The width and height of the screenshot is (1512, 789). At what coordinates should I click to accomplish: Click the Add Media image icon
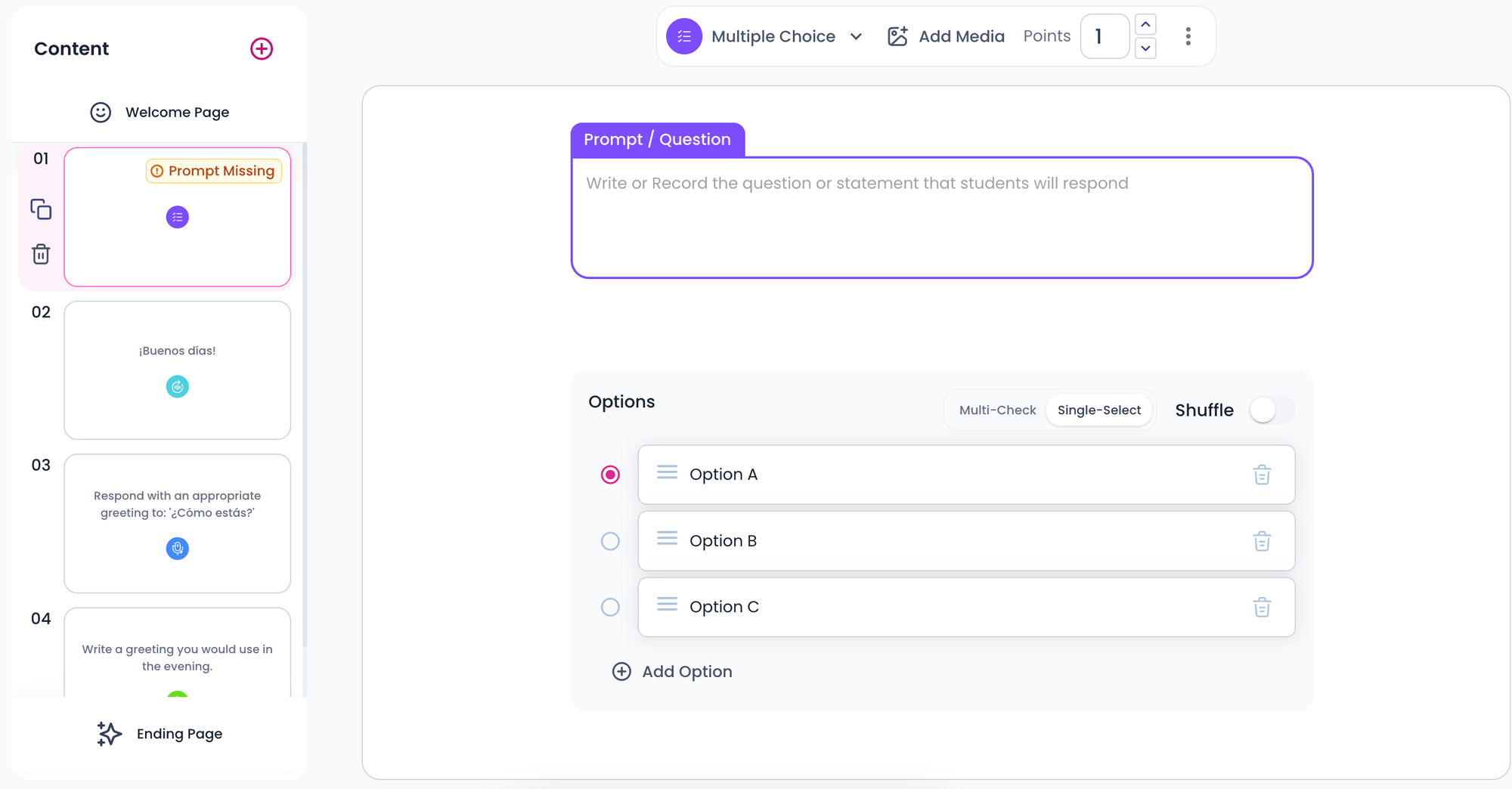[x=897, y=36]
